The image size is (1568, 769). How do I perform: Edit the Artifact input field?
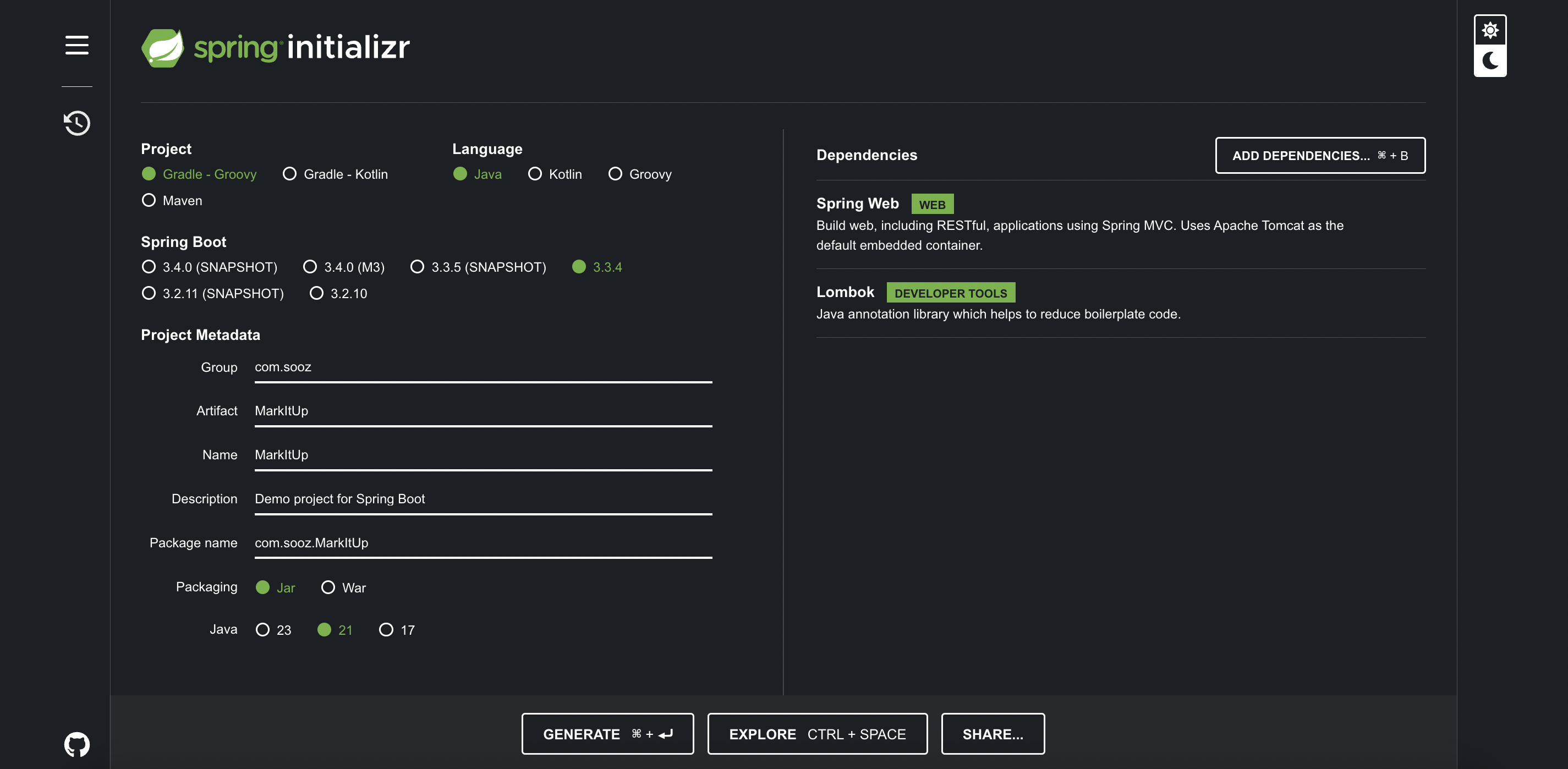click(x=483, y=411)
